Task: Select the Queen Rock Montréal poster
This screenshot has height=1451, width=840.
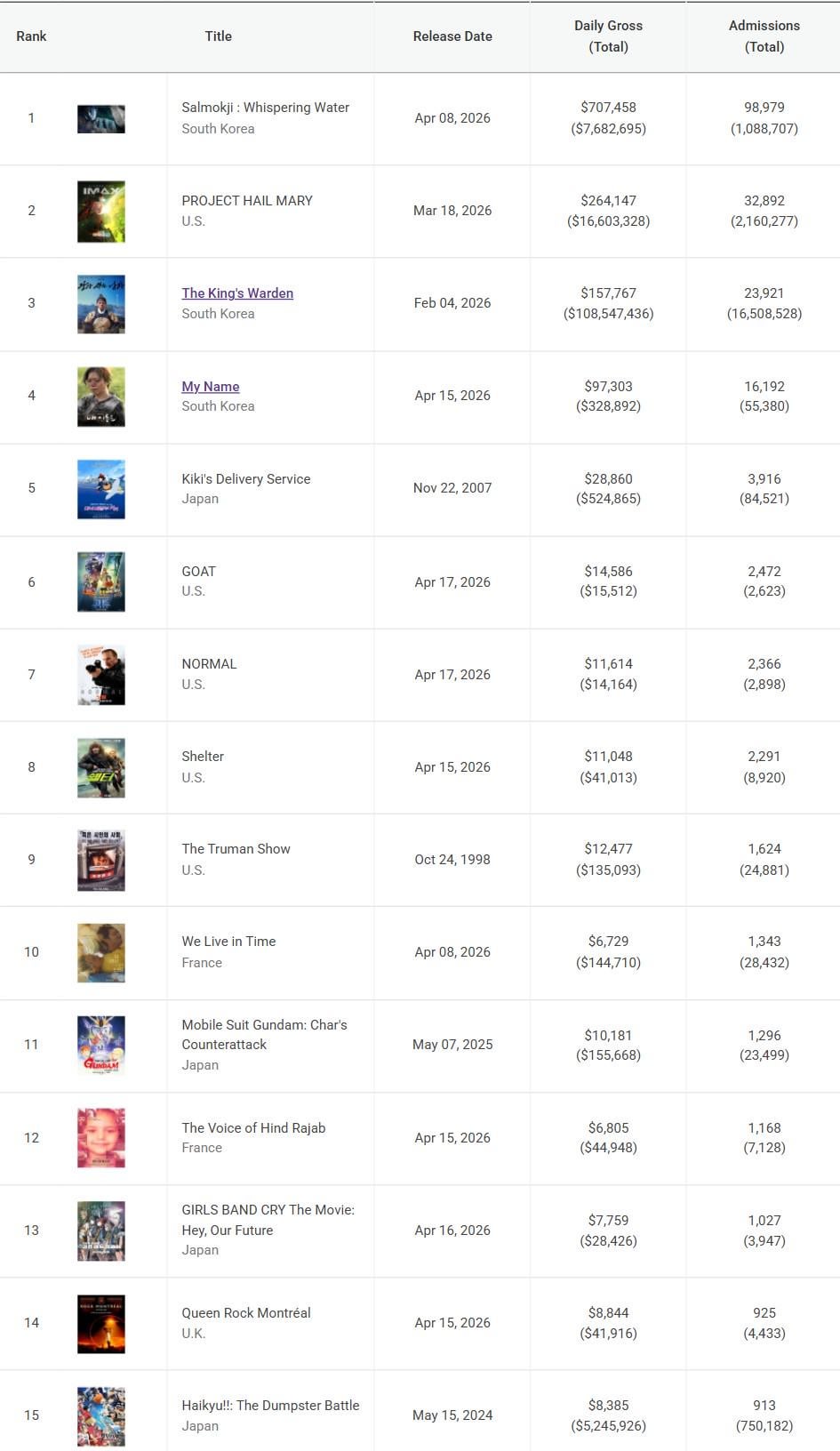Action: click(x=101, y=1323)
